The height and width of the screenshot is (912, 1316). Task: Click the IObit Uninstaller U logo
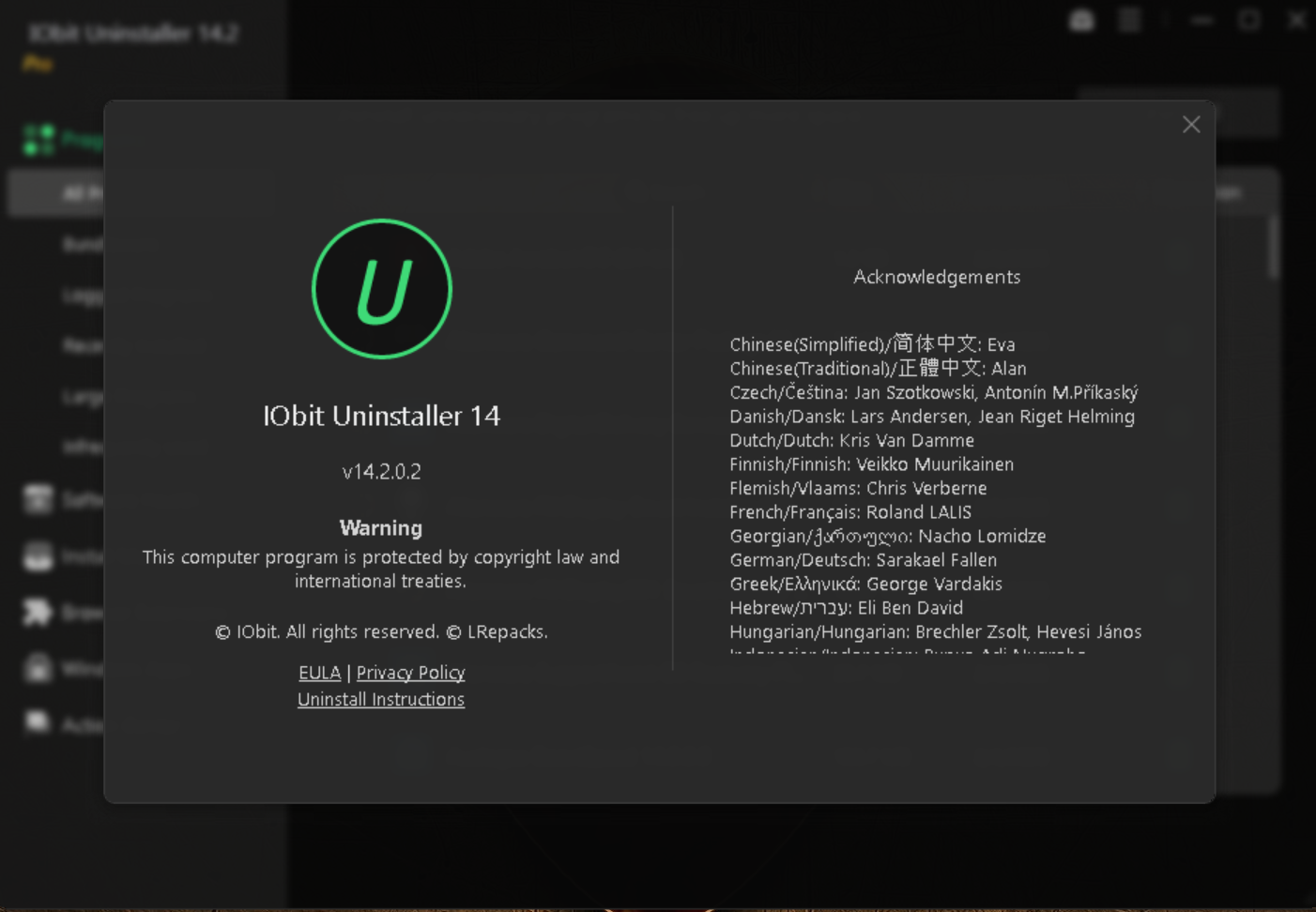click(382, 289)
